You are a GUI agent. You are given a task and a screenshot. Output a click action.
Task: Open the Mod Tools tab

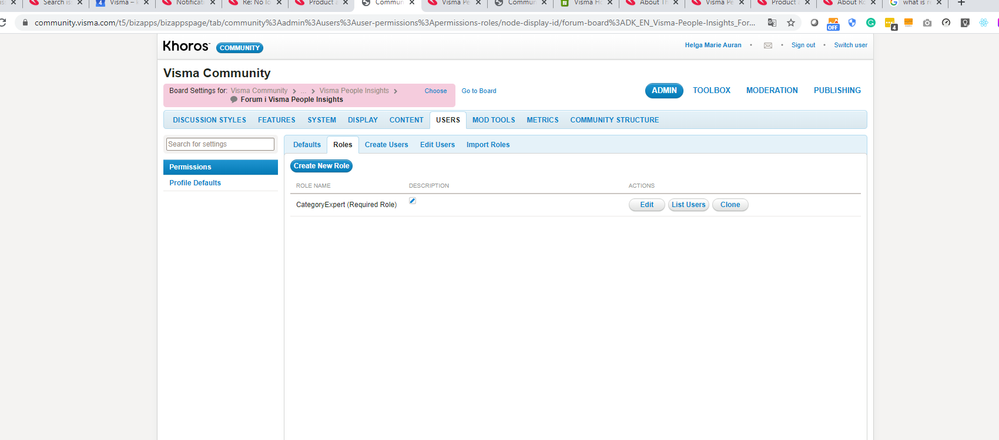(494, 120)
